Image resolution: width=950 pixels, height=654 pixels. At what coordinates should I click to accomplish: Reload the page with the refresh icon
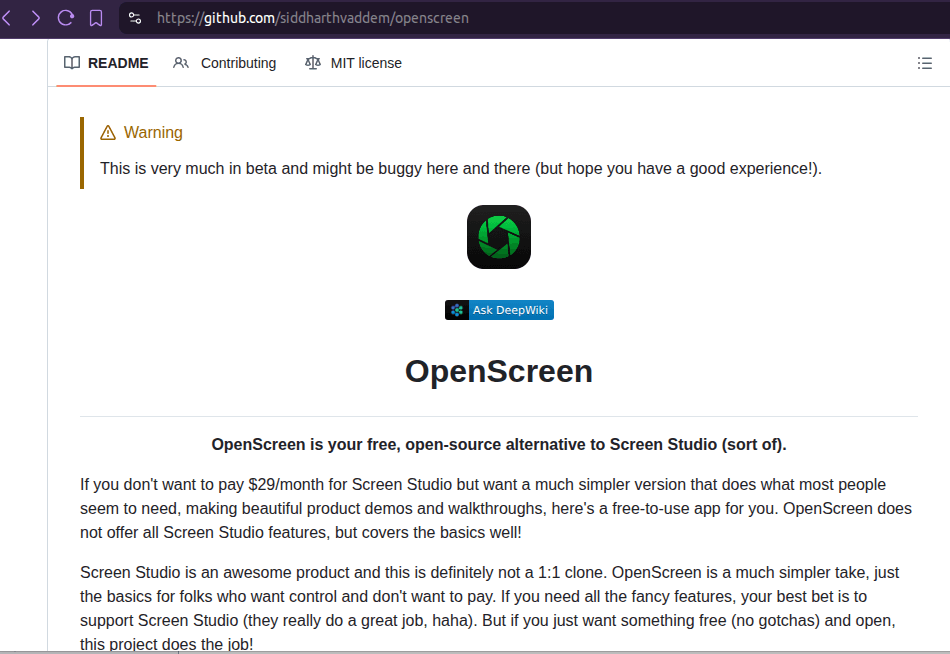pos(64,17)
